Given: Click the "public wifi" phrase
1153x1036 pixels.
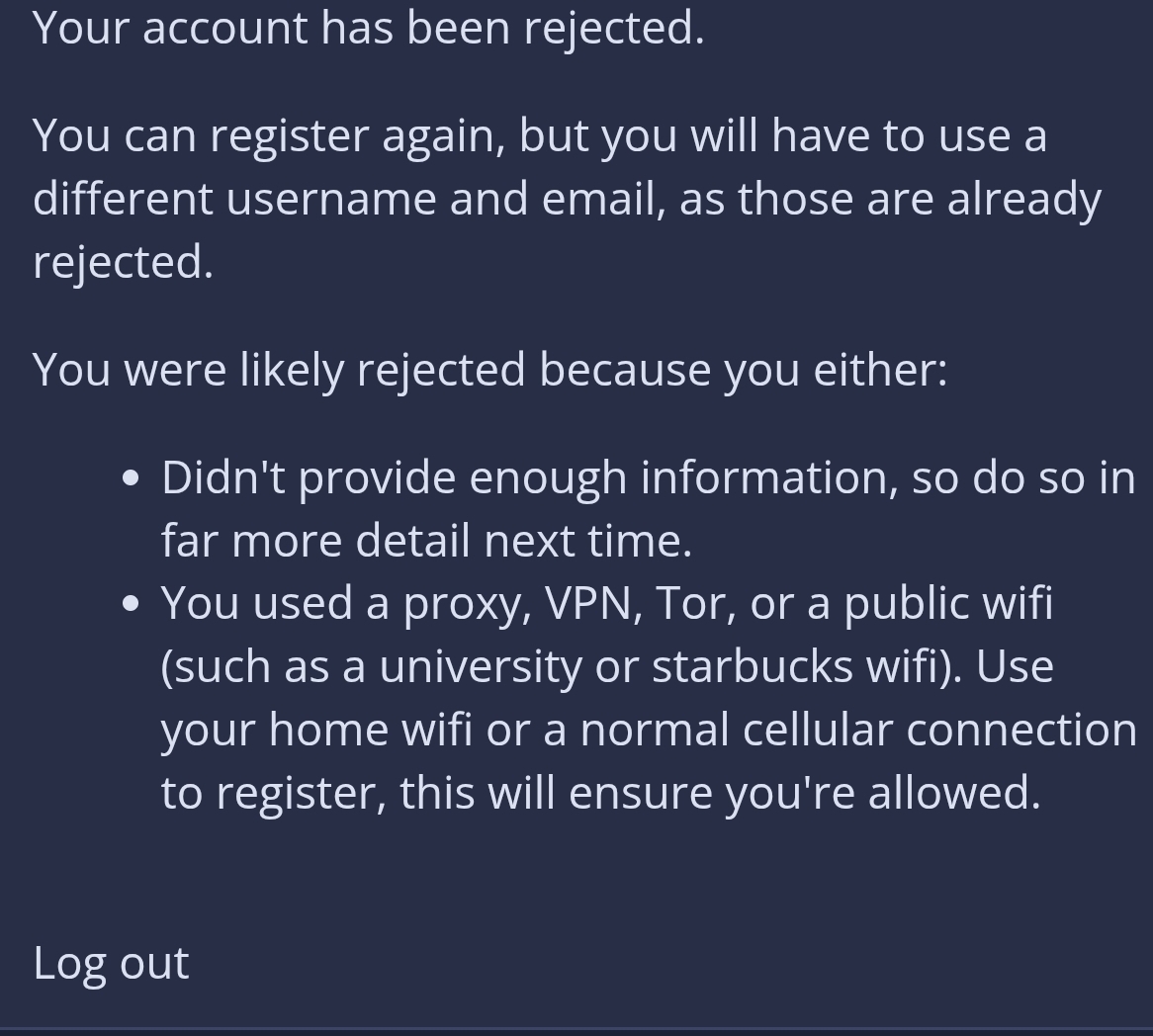Looking at the screenshot, I should pos(947,603).
